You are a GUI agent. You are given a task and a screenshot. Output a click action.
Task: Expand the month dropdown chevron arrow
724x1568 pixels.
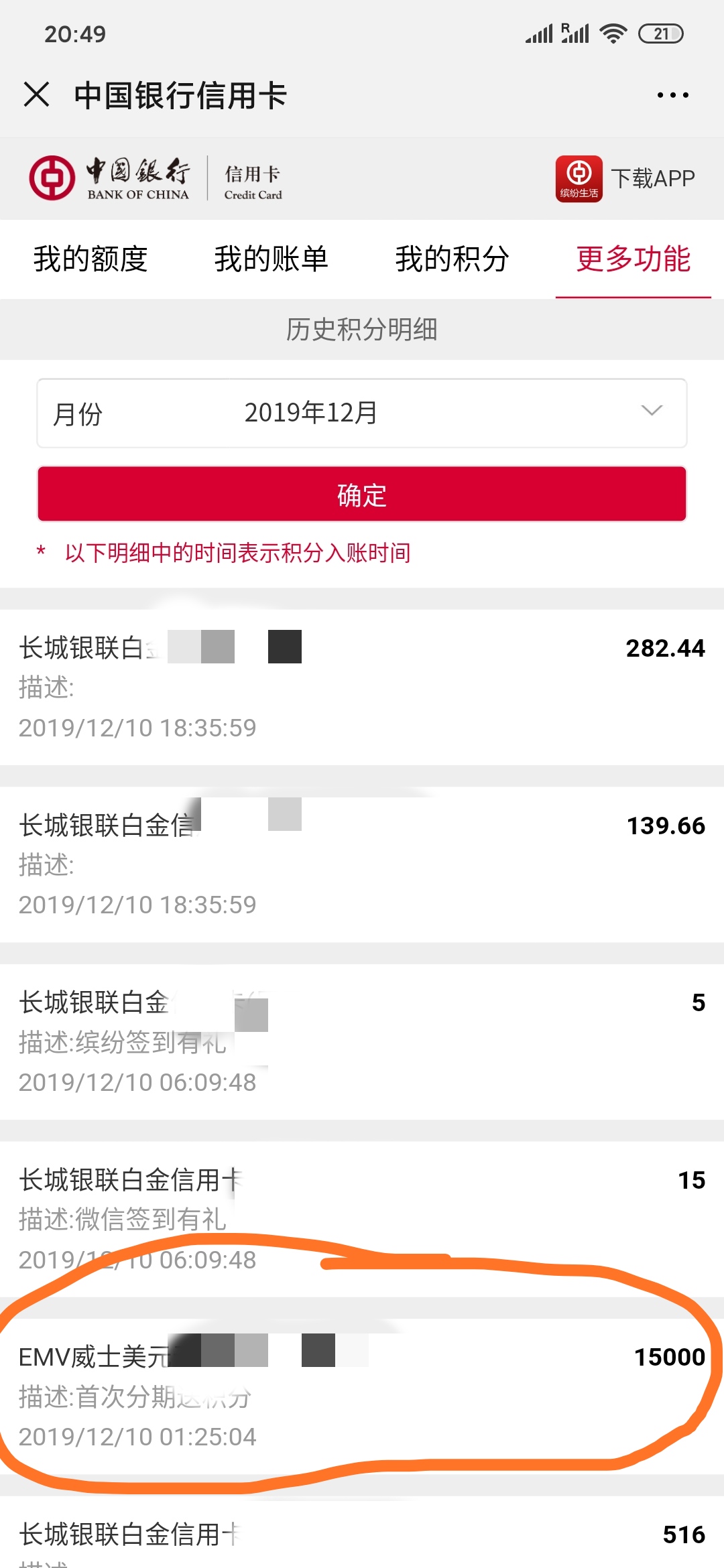tap(652, 411)
